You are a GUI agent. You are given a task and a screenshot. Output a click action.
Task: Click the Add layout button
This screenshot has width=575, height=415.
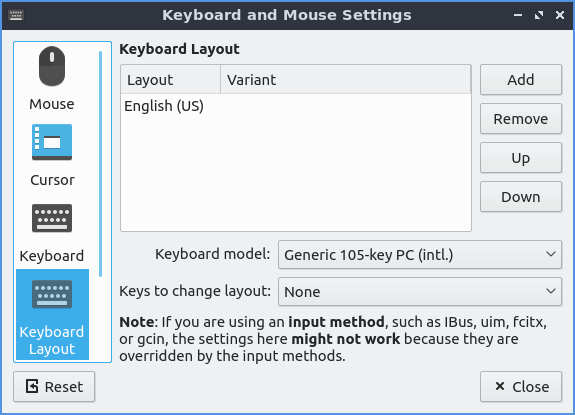(521, 80)
